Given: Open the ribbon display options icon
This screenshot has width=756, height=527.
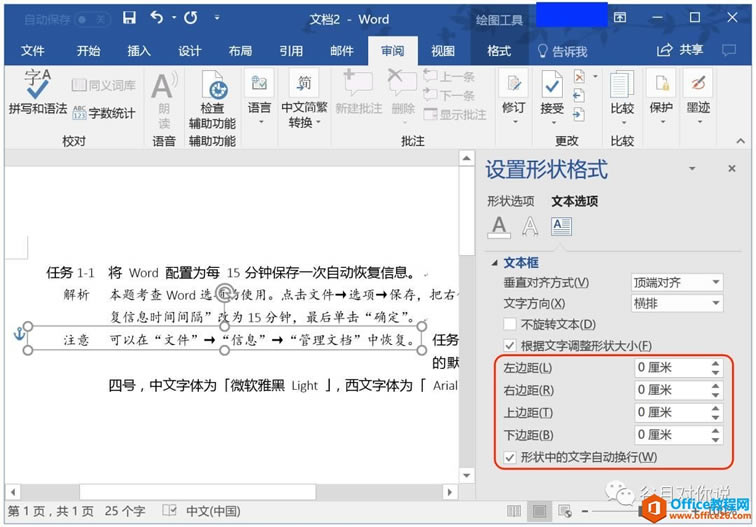Looking at the screenshot, I should pyautogui.click(x=620, y=18).
